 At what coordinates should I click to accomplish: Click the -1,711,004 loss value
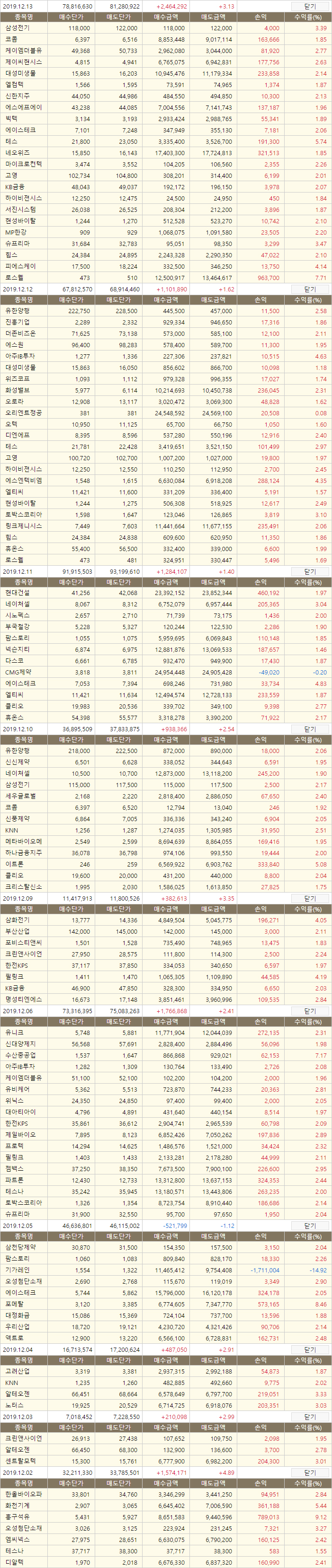(266, 1270)
